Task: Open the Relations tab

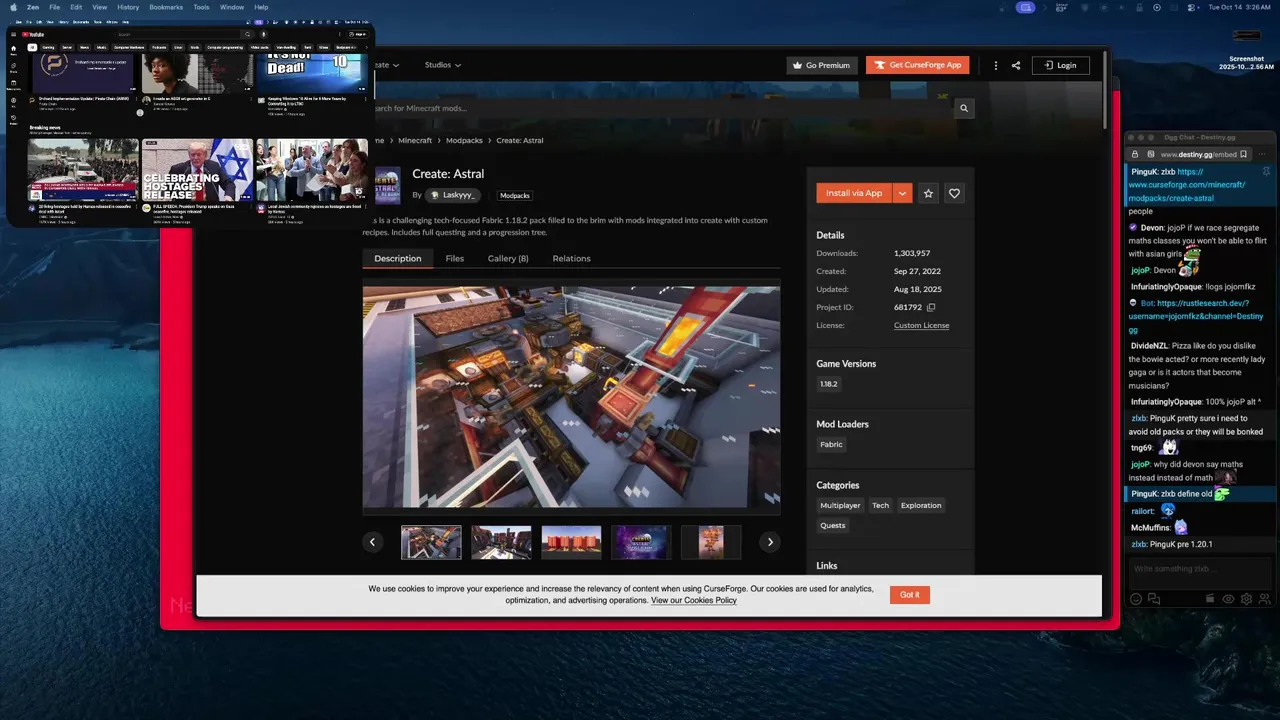Action: pyautogui.click(x=571, y=258)
